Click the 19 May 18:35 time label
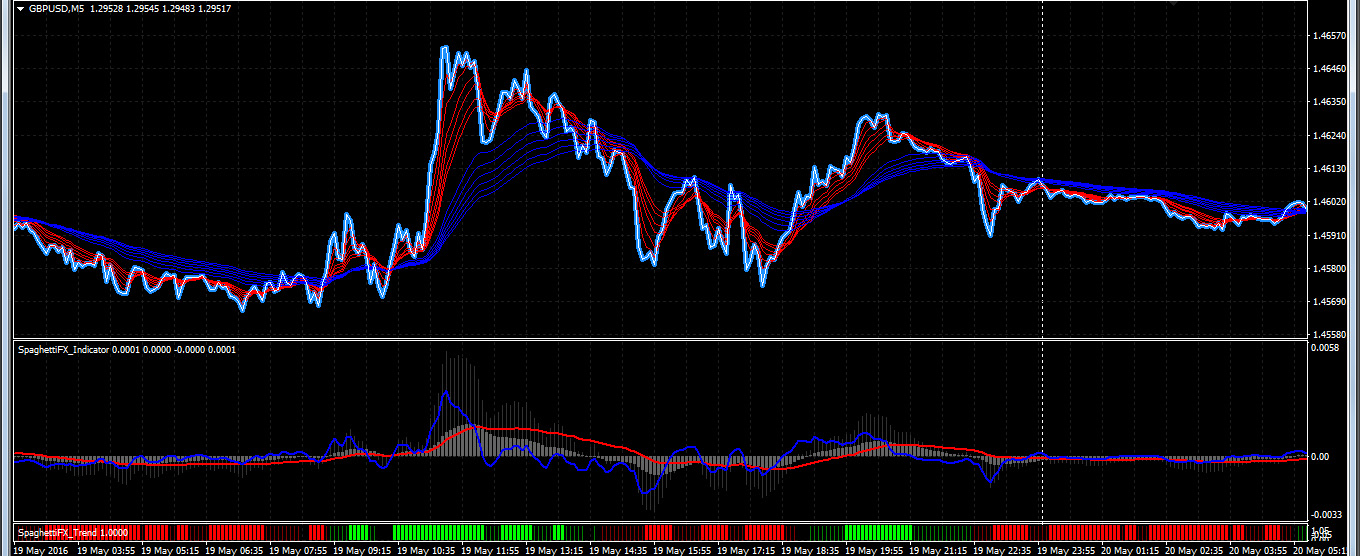The image size is (1360, 556). coord(810,550)
